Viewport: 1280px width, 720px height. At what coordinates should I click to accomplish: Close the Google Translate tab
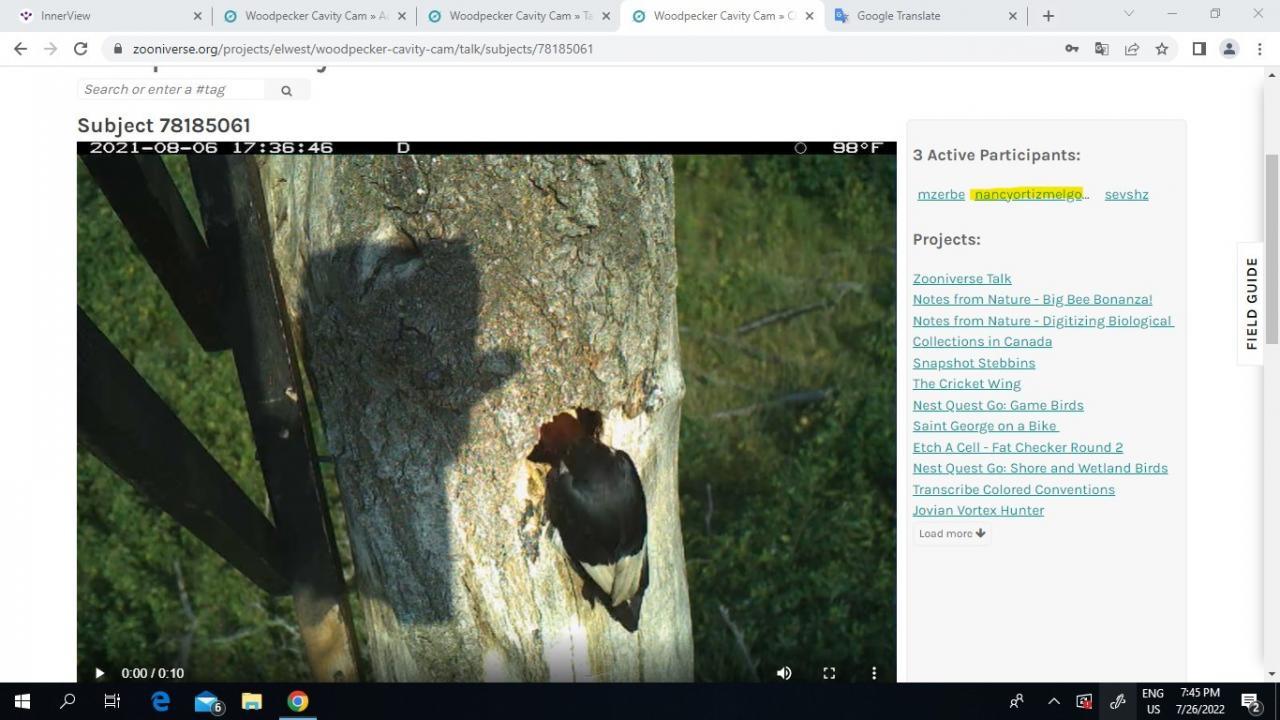point(1012,16)
